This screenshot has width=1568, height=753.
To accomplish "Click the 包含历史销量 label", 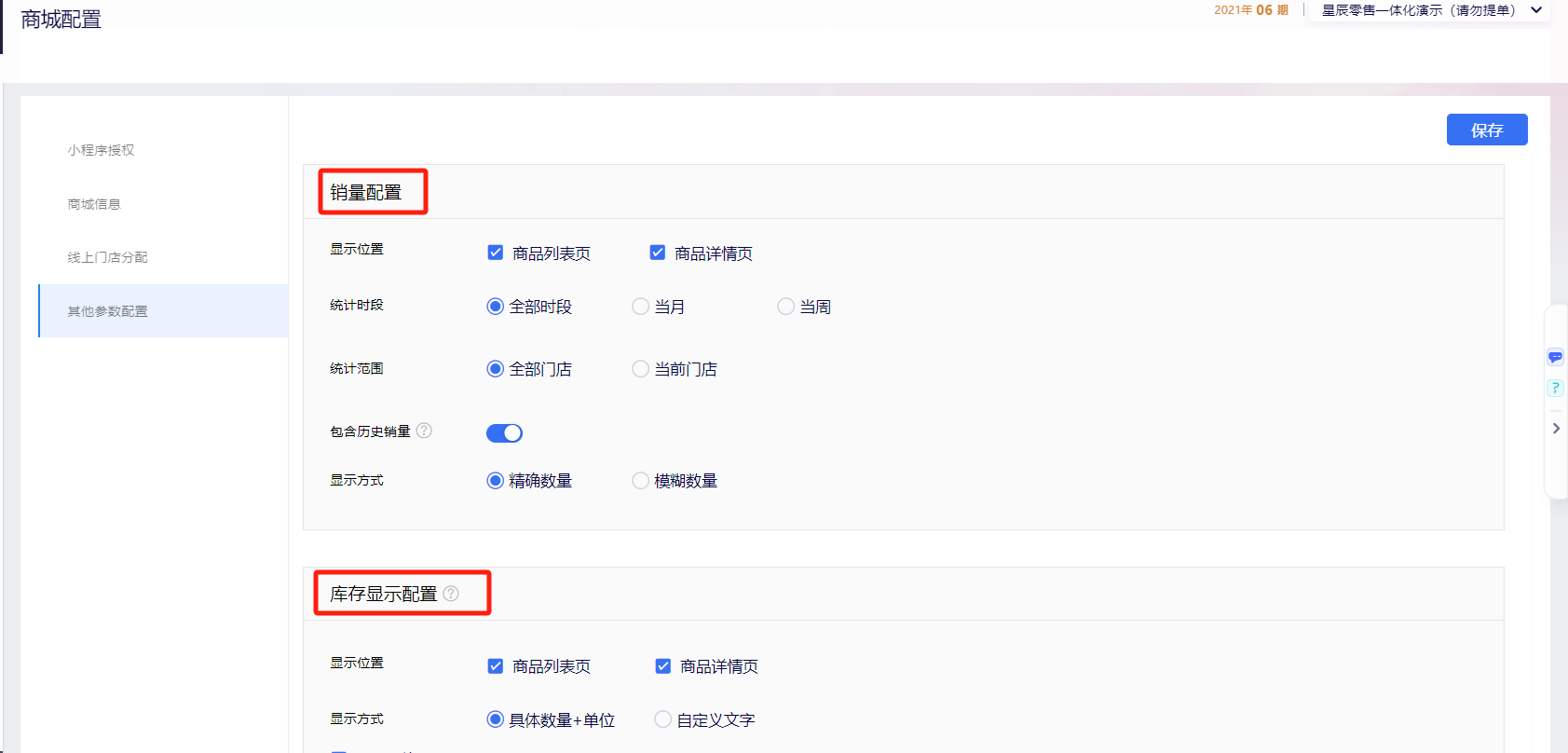I will pos(370,431).
